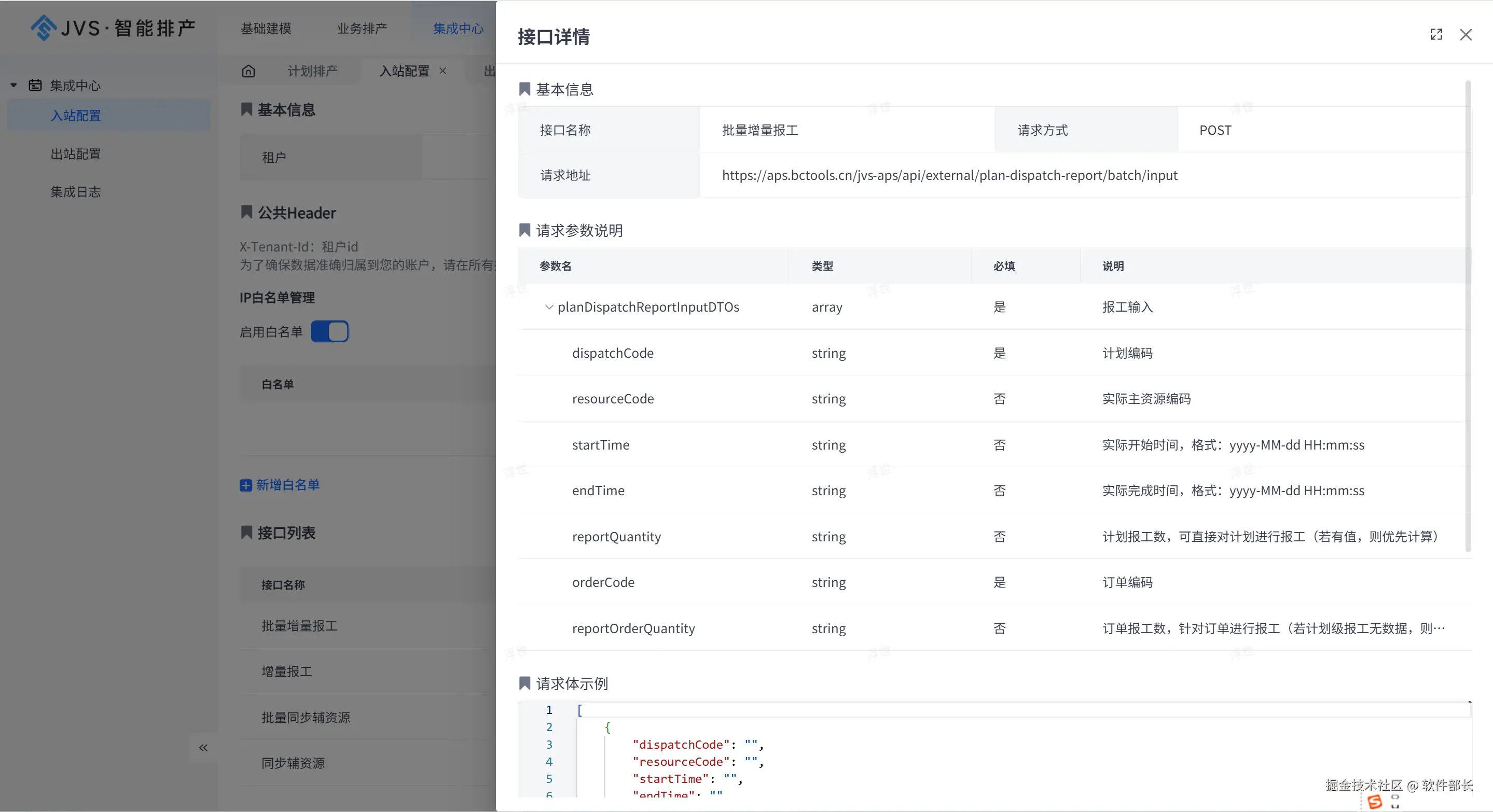Switch to the 计划排产 tab
The image size is (1493, 812).
312,71
